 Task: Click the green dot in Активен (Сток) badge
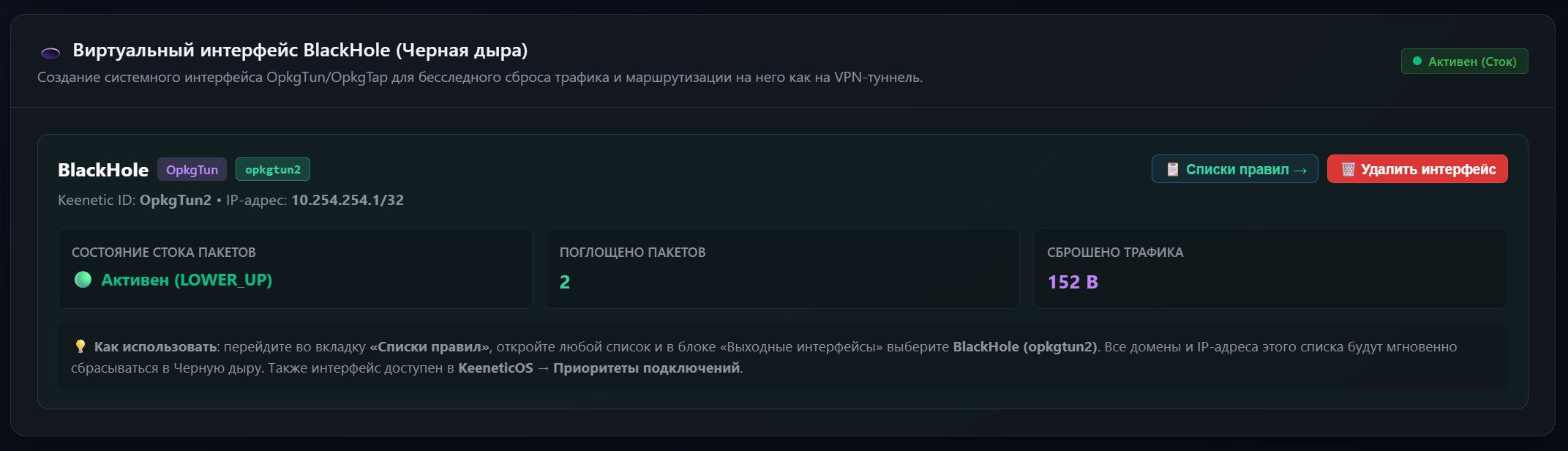(1417, 61)
